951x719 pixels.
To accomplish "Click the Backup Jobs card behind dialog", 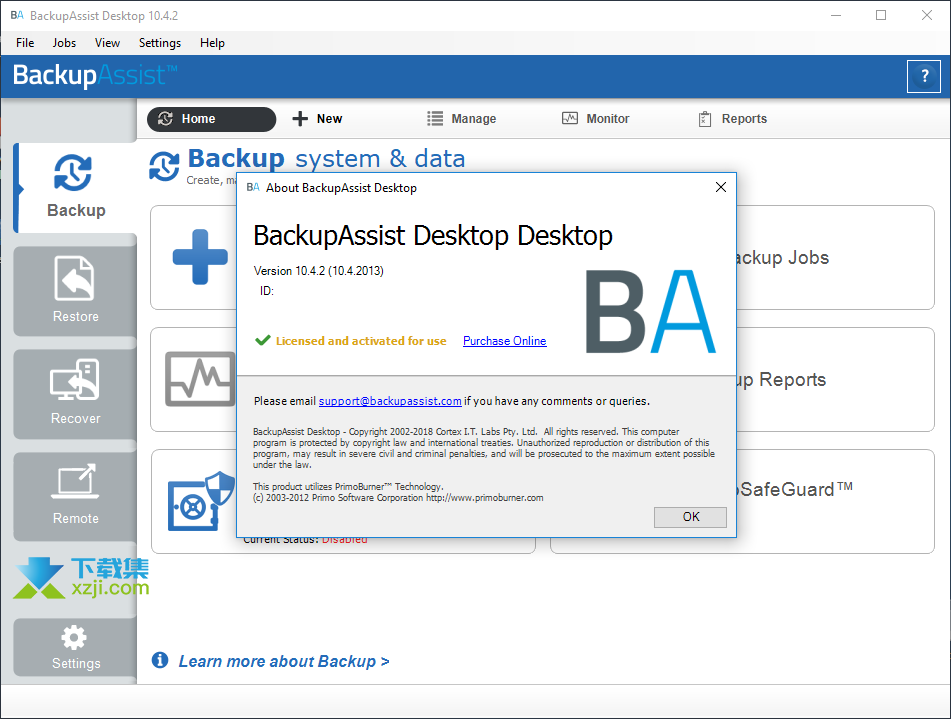I will click(x=835, y=257).
